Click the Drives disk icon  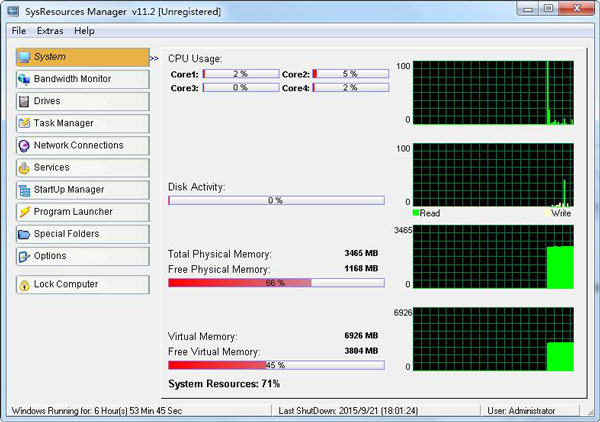pyautogui.click(x=24, y=101)
